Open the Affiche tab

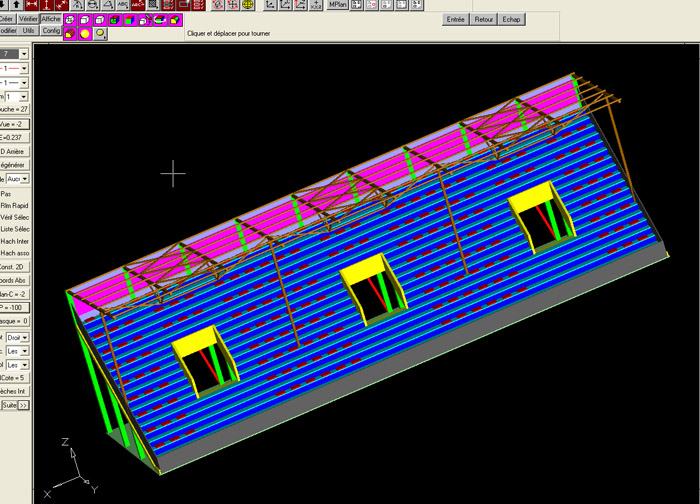(x=50, y=19)
